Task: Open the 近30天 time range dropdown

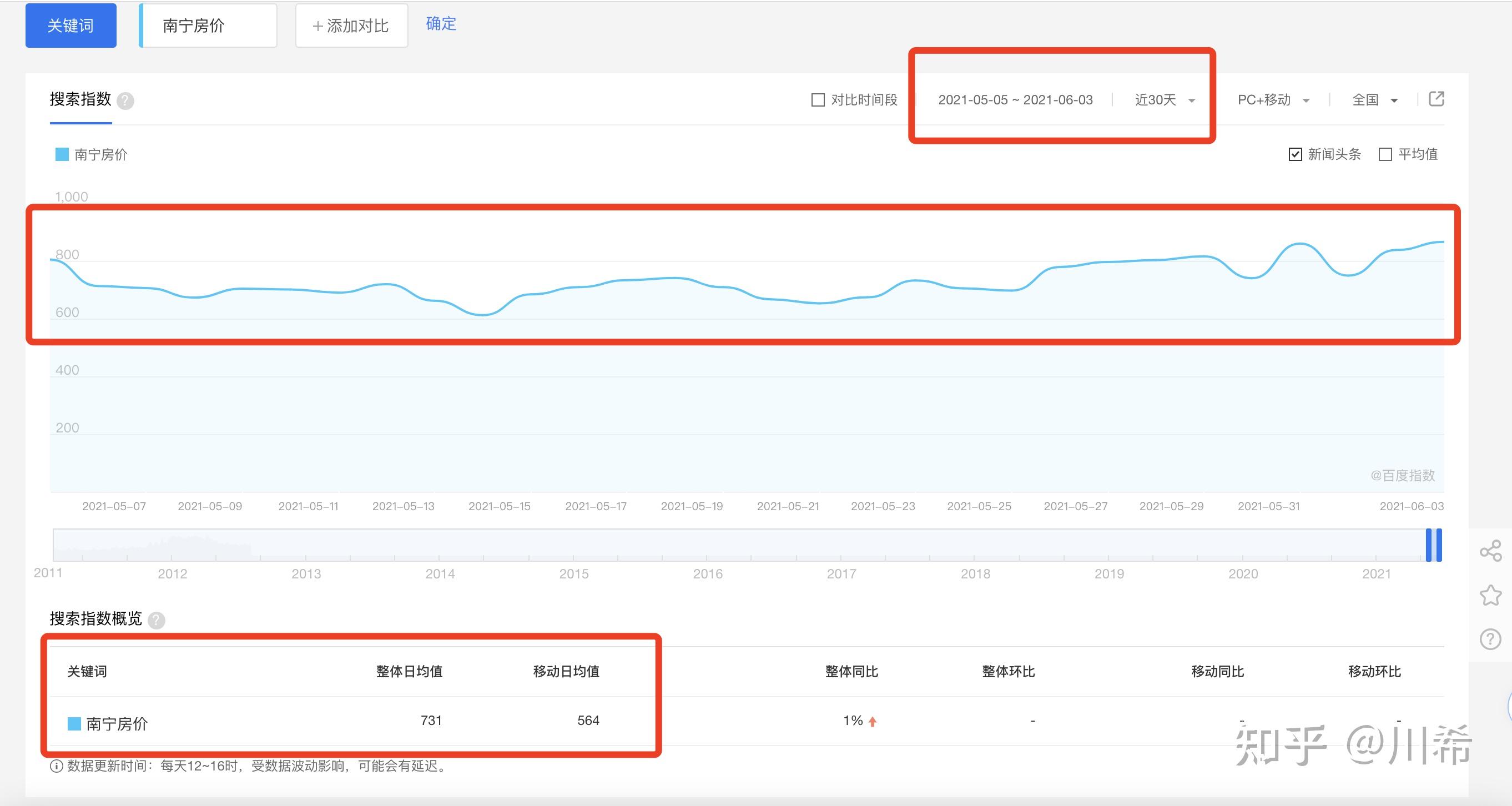Action: pyautogui.click(x=1165, y=100)
